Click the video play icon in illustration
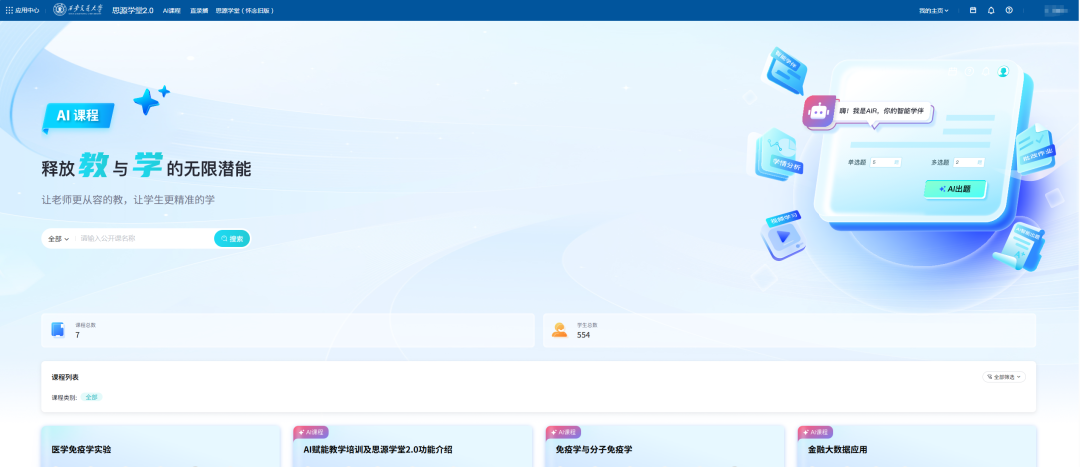The height and width of the screenshot is (467, 1080). 784,238
